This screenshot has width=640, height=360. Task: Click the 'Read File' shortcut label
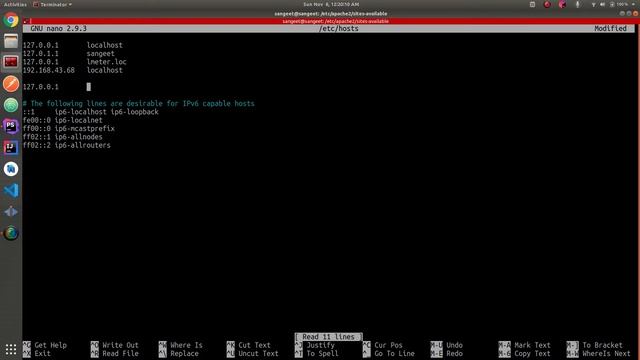(120, 353)
